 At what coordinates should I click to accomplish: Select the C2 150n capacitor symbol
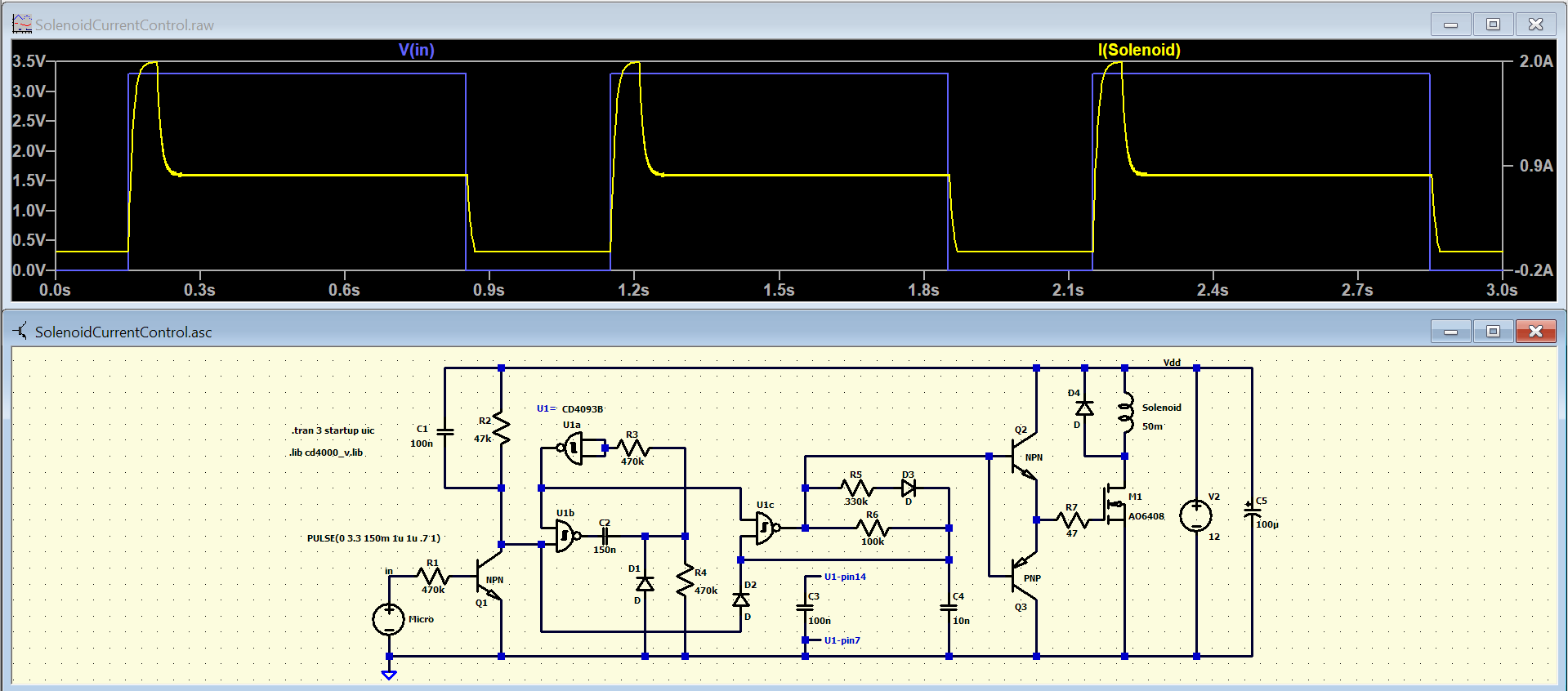(x=605, y=537)
